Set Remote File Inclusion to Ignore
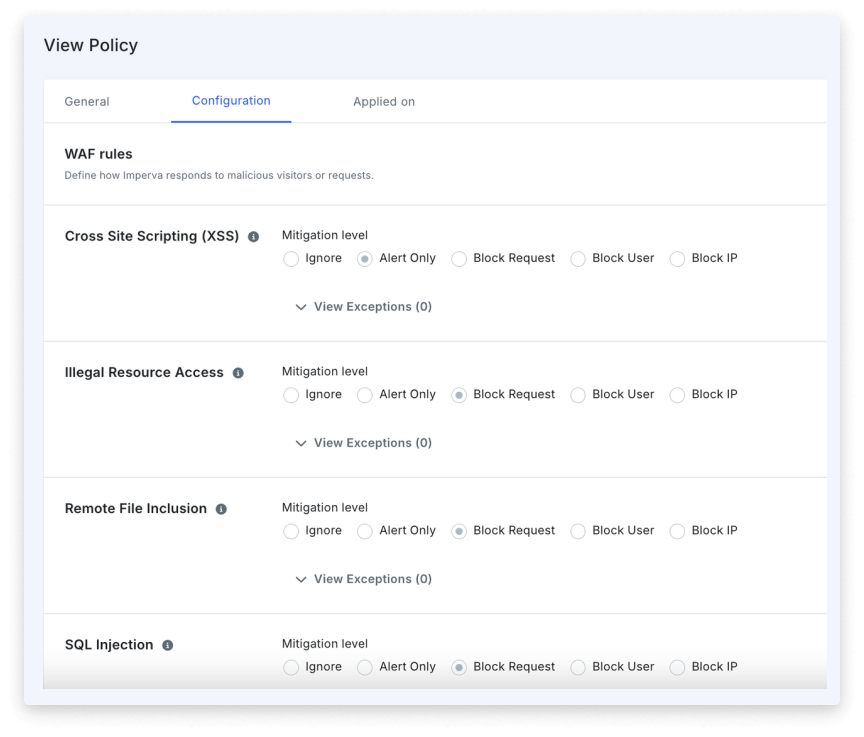The height and width of the screenshot is (737, 864). 291,531
